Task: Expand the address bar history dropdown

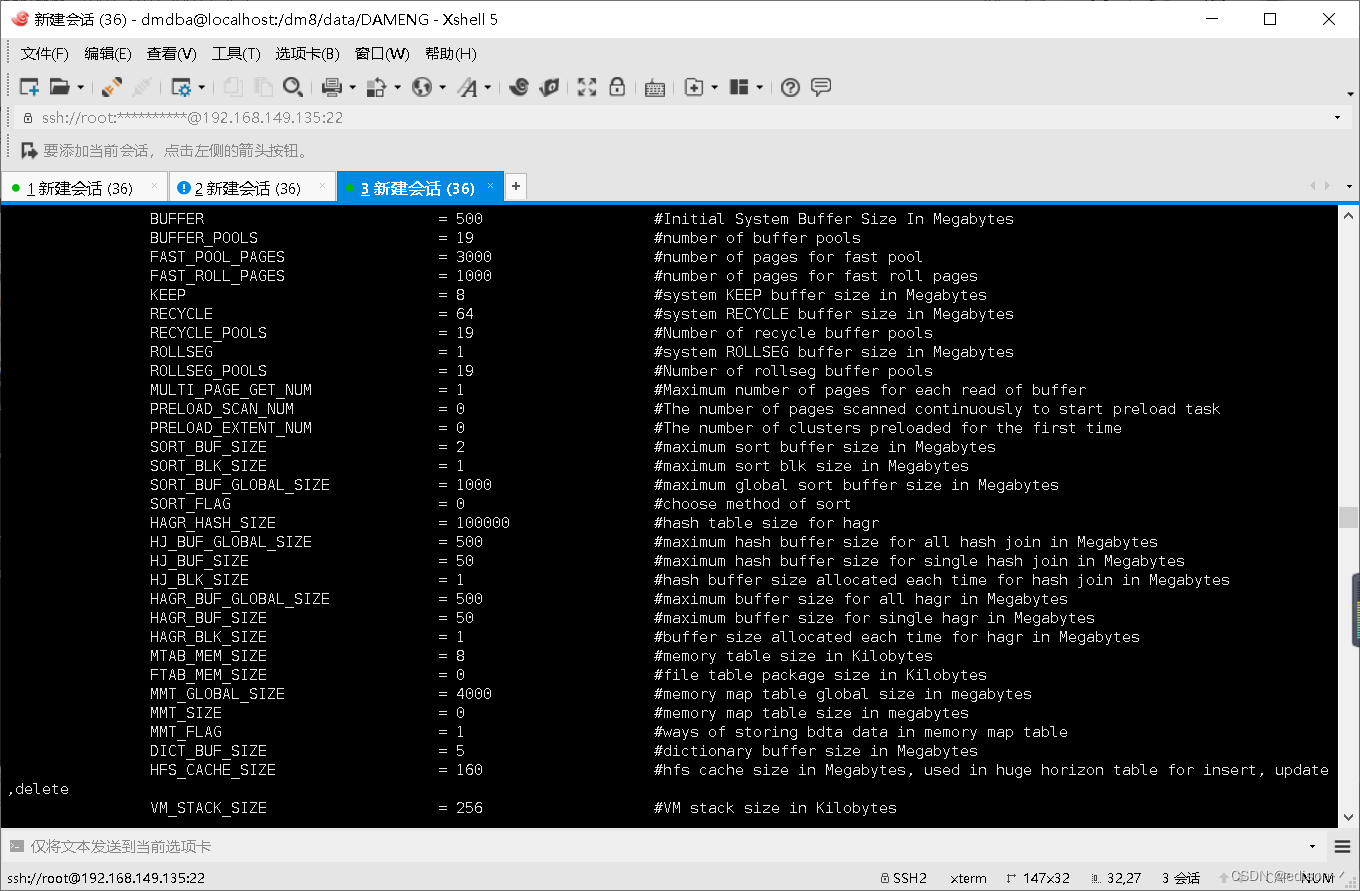Action: 1337,118
